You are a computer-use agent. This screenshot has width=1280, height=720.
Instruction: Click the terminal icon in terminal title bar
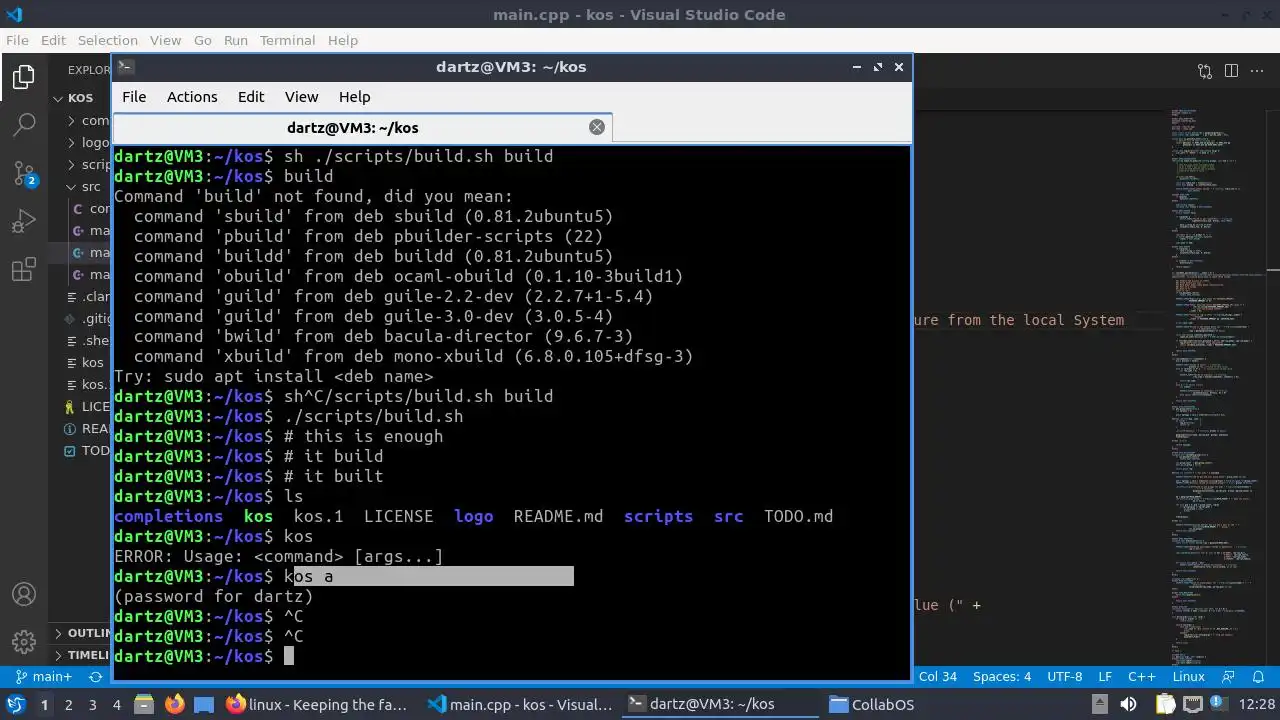click(126, 67)
